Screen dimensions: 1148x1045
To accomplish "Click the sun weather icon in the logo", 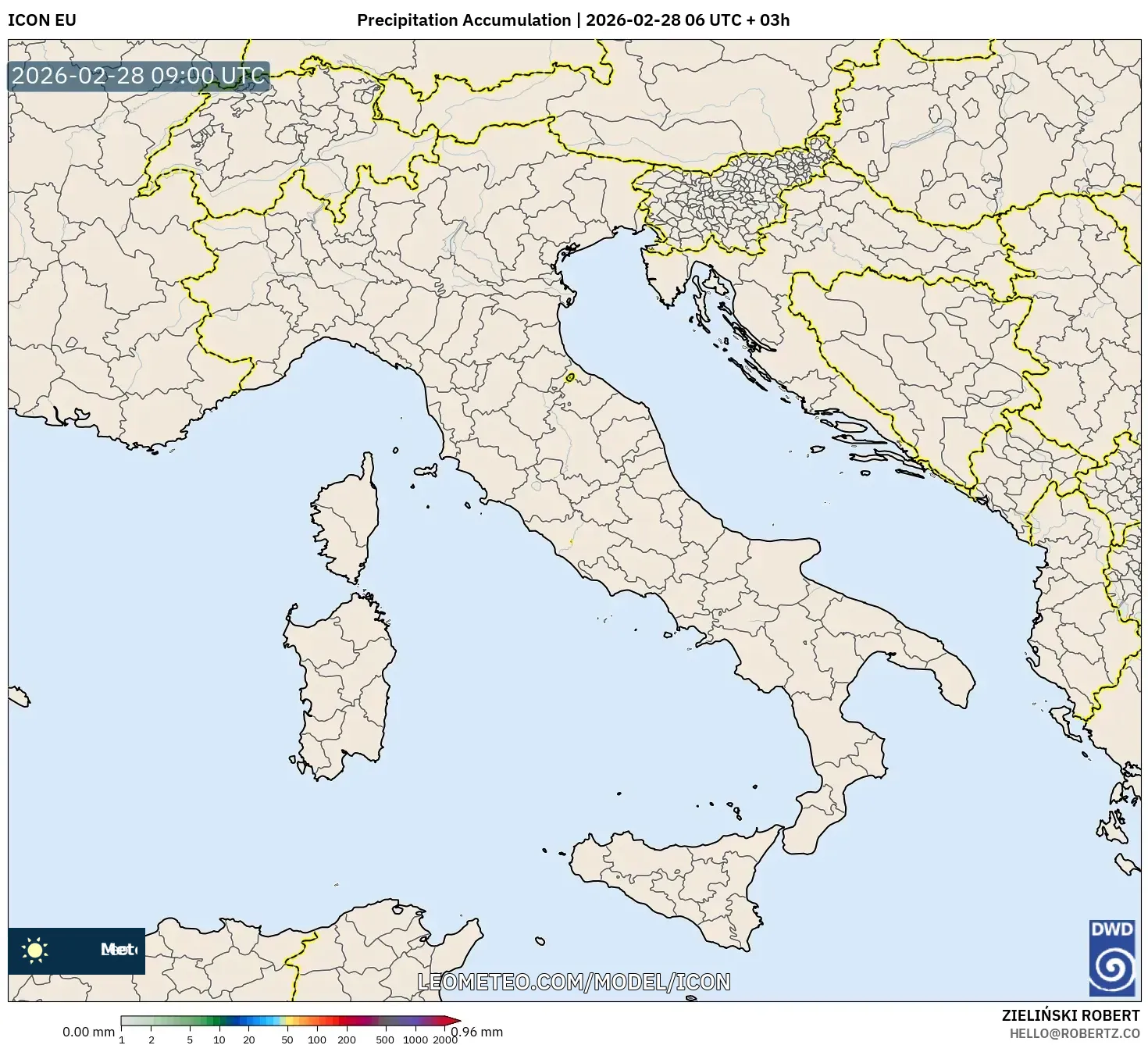I will click(x=36, y=950).
